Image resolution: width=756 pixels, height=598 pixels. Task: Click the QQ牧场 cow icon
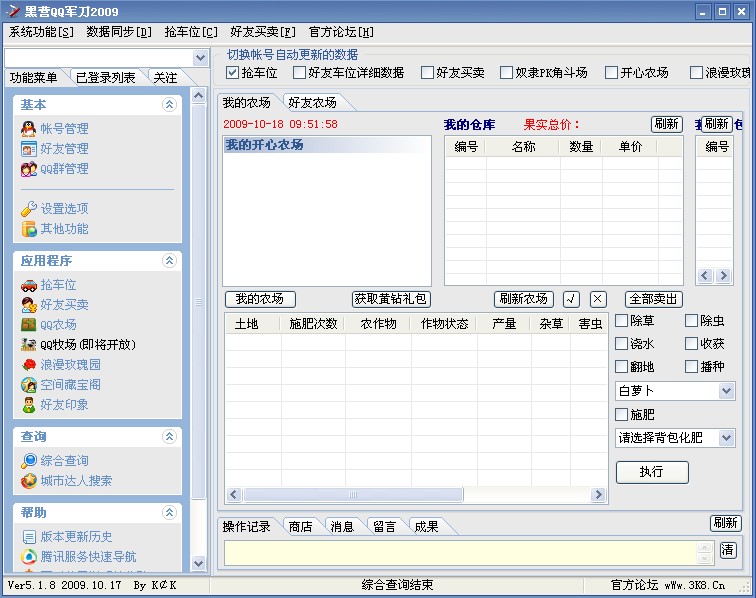click(29, 345)
